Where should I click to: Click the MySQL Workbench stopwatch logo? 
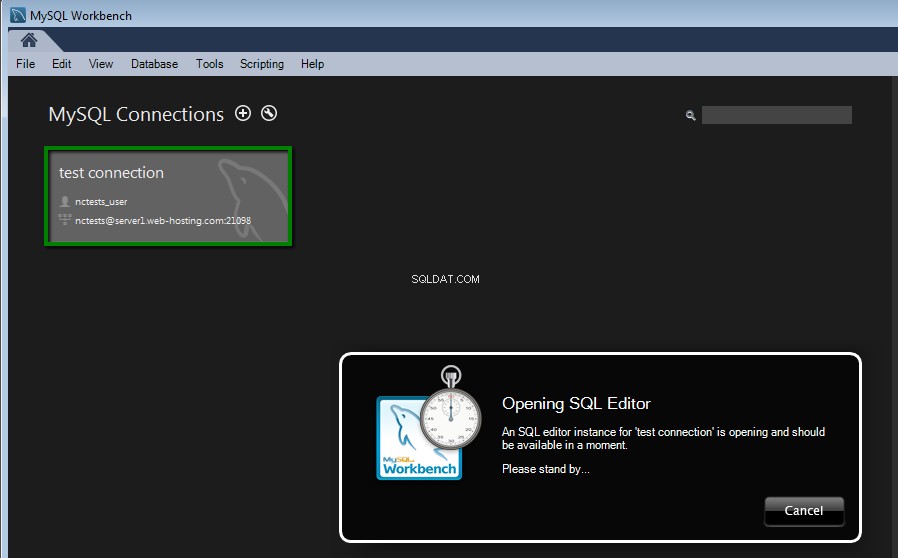[428, 423]
